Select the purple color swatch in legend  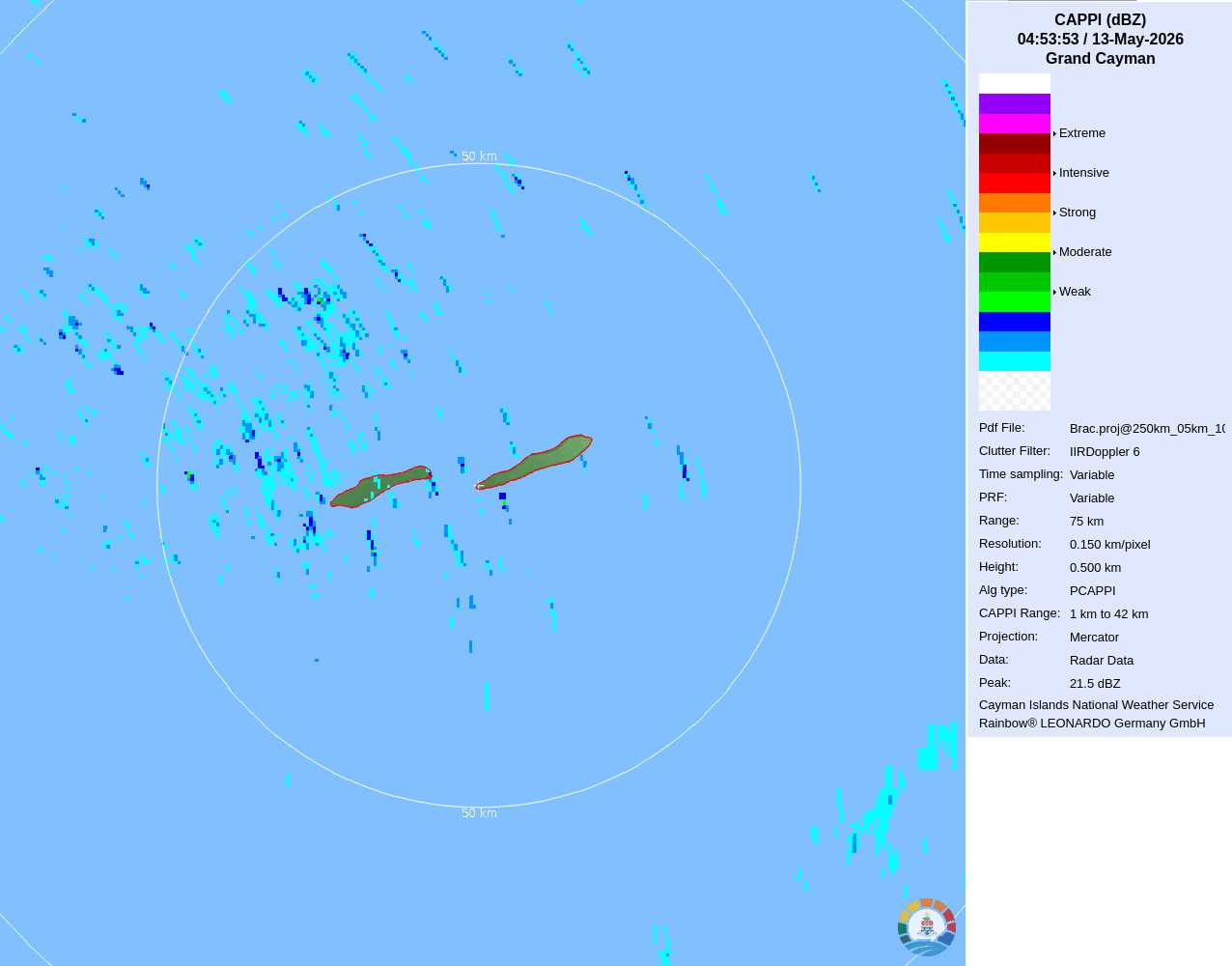coord(1015,103)
